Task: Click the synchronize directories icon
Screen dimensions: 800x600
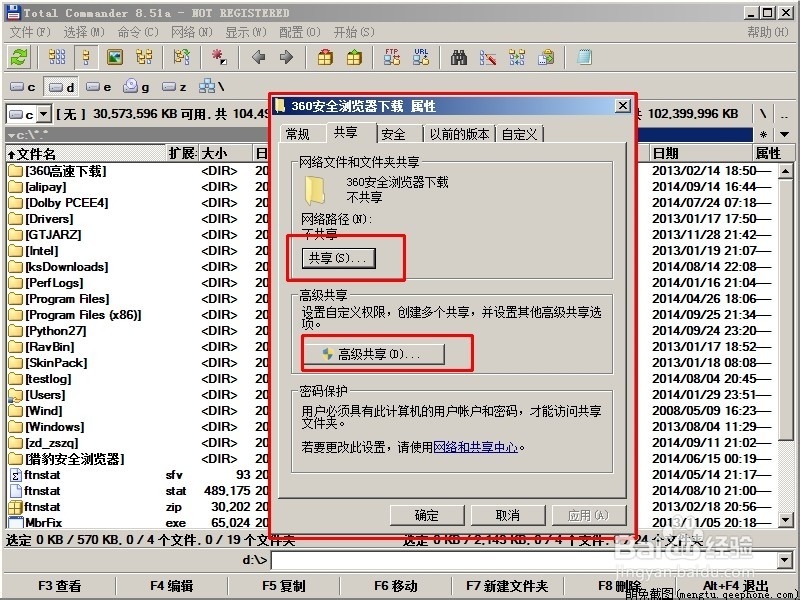Action: pyautogui.click(x=517, y=57)
